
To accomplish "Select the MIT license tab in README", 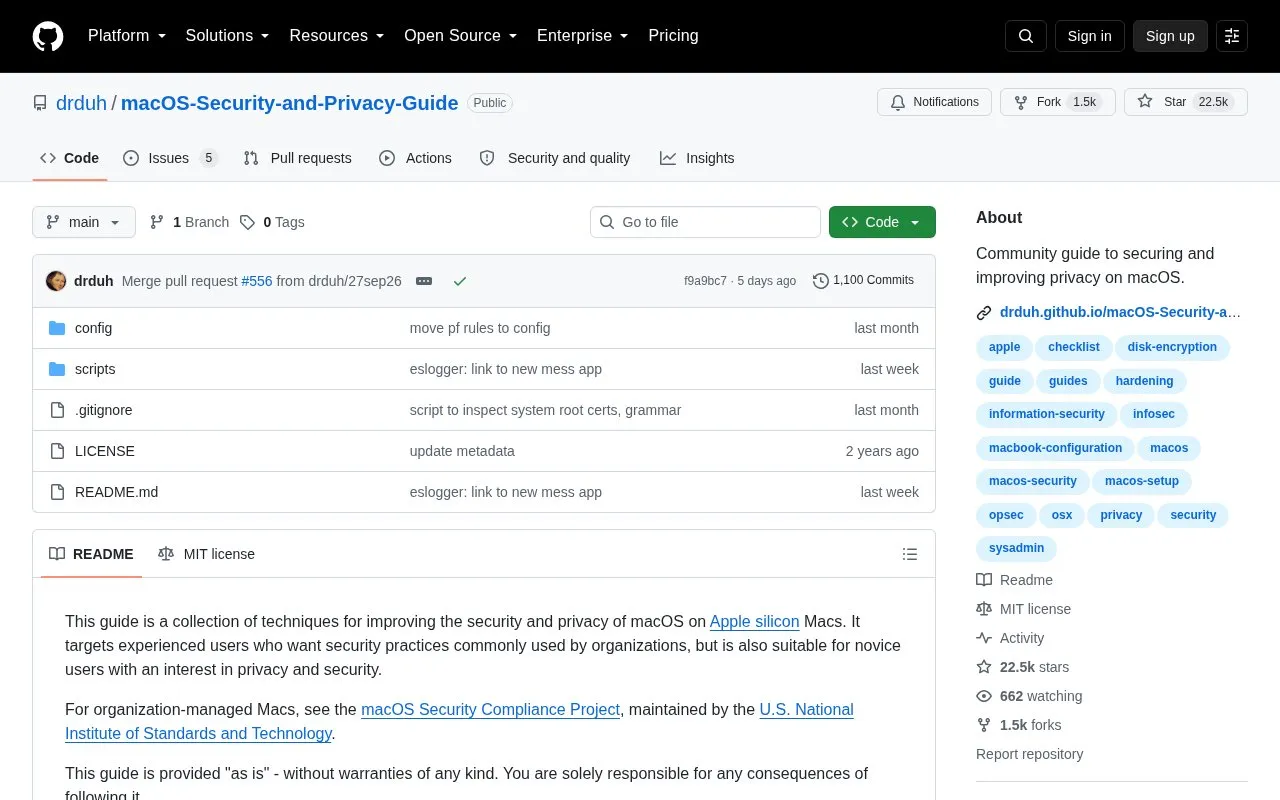I will [206, 554].
